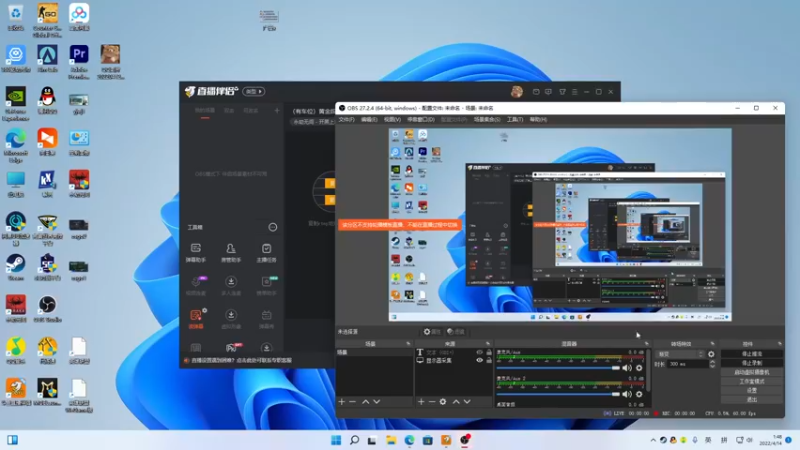Move scene up in Scenes panel

pyautogui.click(x=365, y=402)
